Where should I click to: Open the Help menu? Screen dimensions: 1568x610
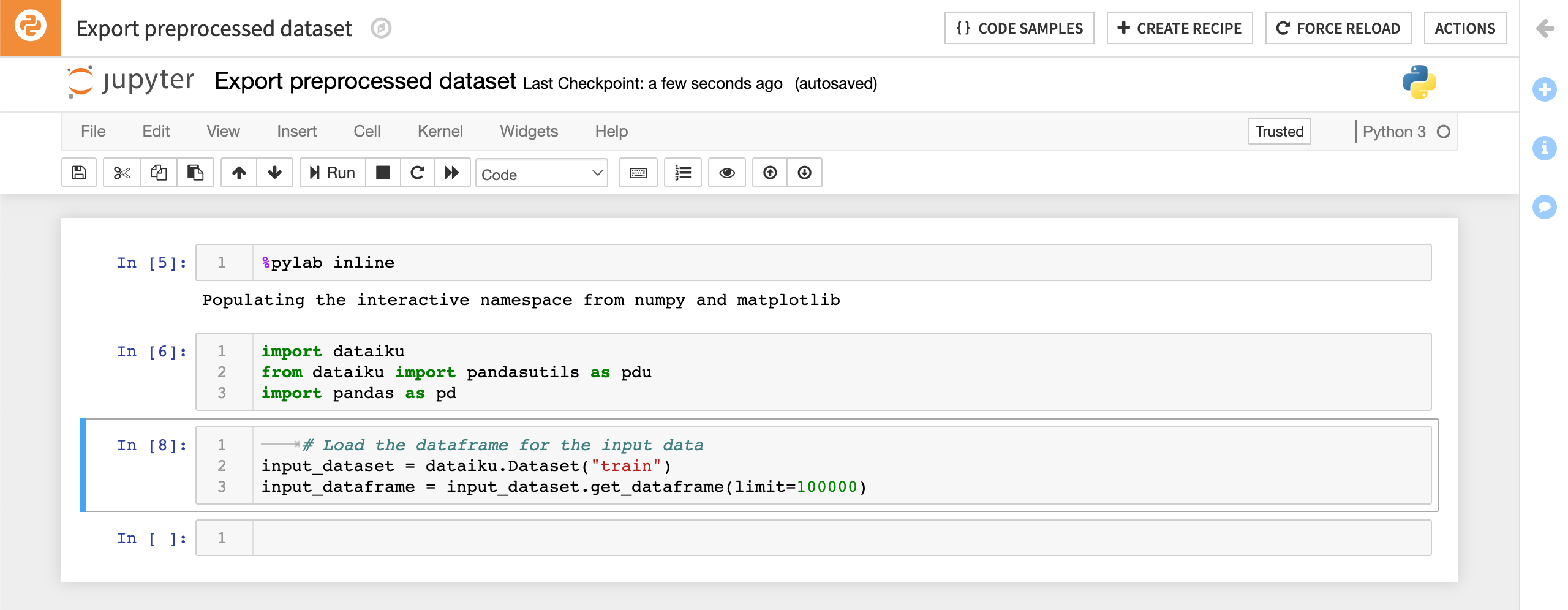pos(611,131)
